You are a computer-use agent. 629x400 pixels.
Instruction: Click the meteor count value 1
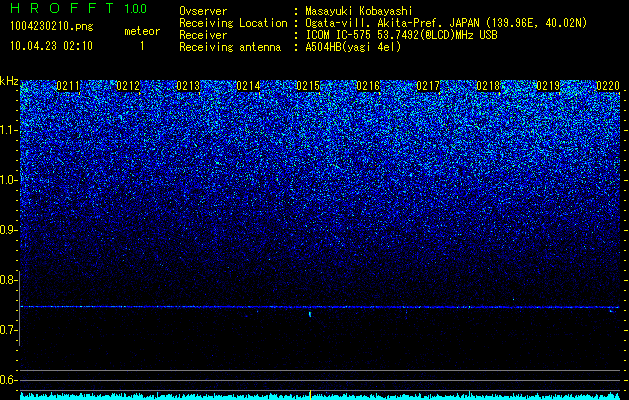[142, 46]
